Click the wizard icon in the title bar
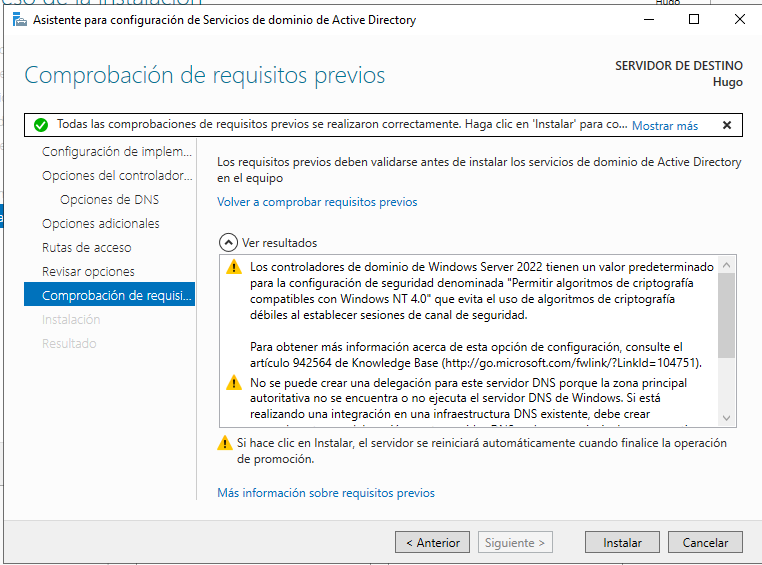This screenshot has height=565, width=762. click(17, 20)
